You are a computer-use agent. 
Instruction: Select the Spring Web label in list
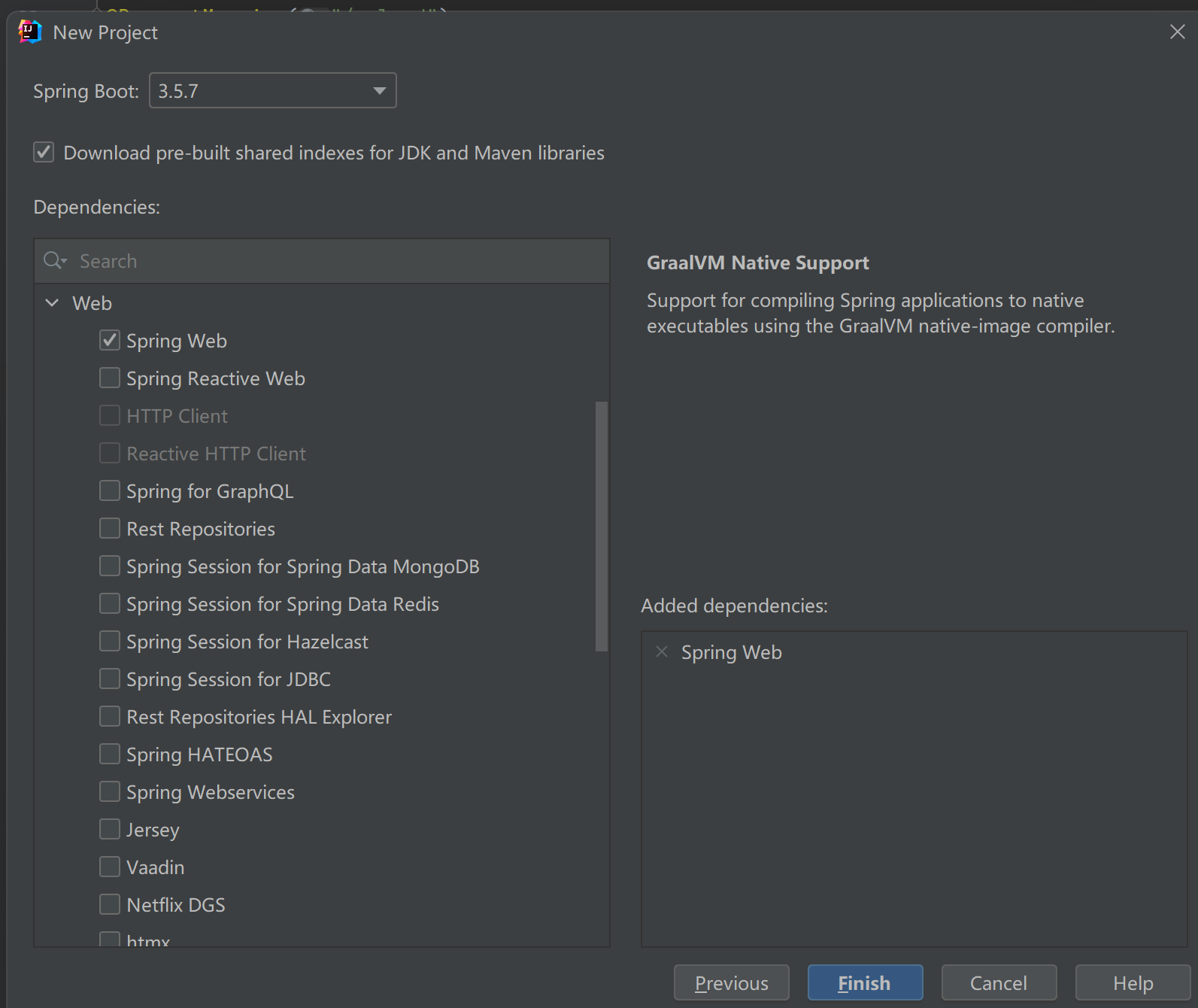click(177, 341)
